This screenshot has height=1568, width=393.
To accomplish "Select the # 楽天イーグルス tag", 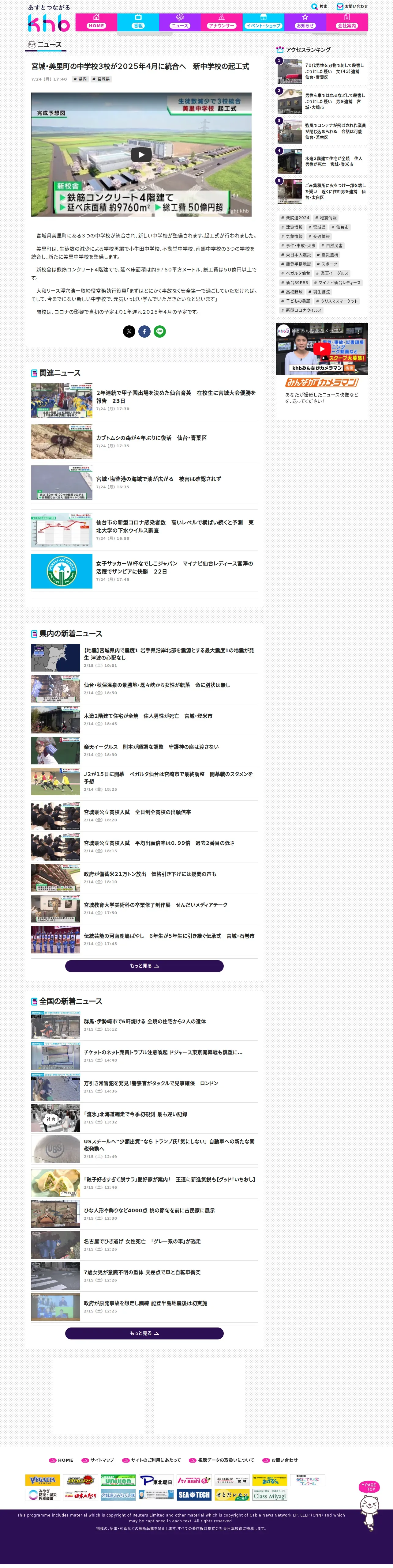I will pyautogui.click(x=332, y=273).
